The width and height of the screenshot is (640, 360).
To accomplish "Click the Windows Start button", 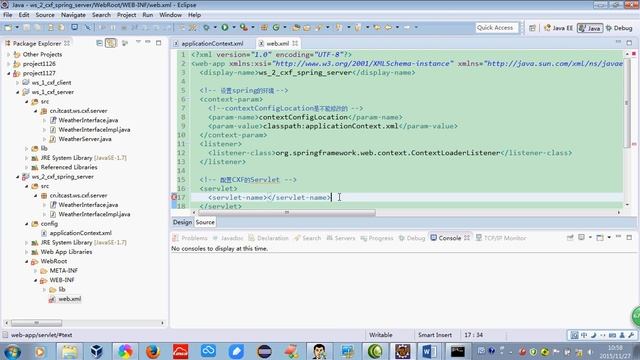I will point(12,351).
